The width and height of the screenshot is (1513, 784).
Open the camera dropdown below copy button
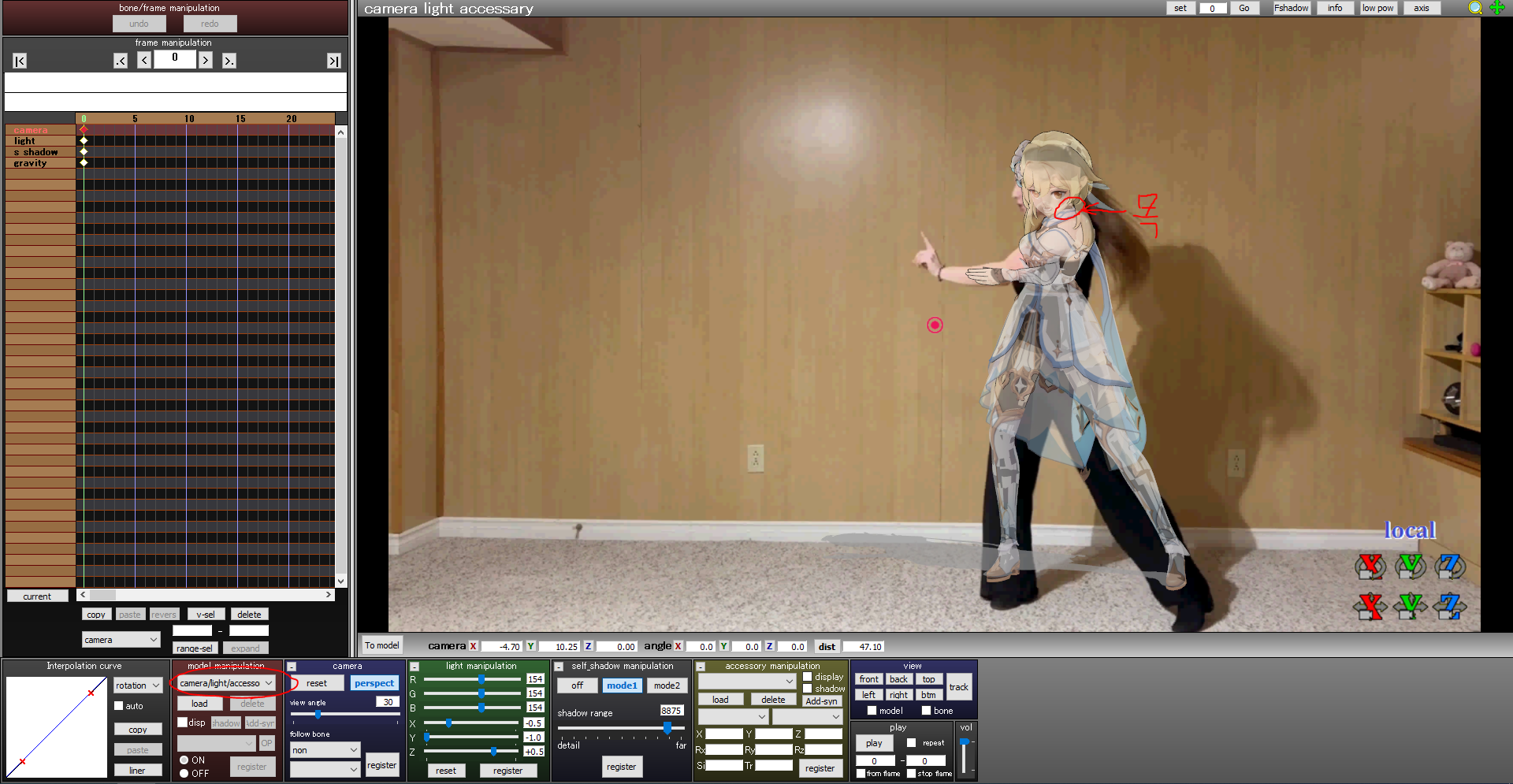(121, 640)
